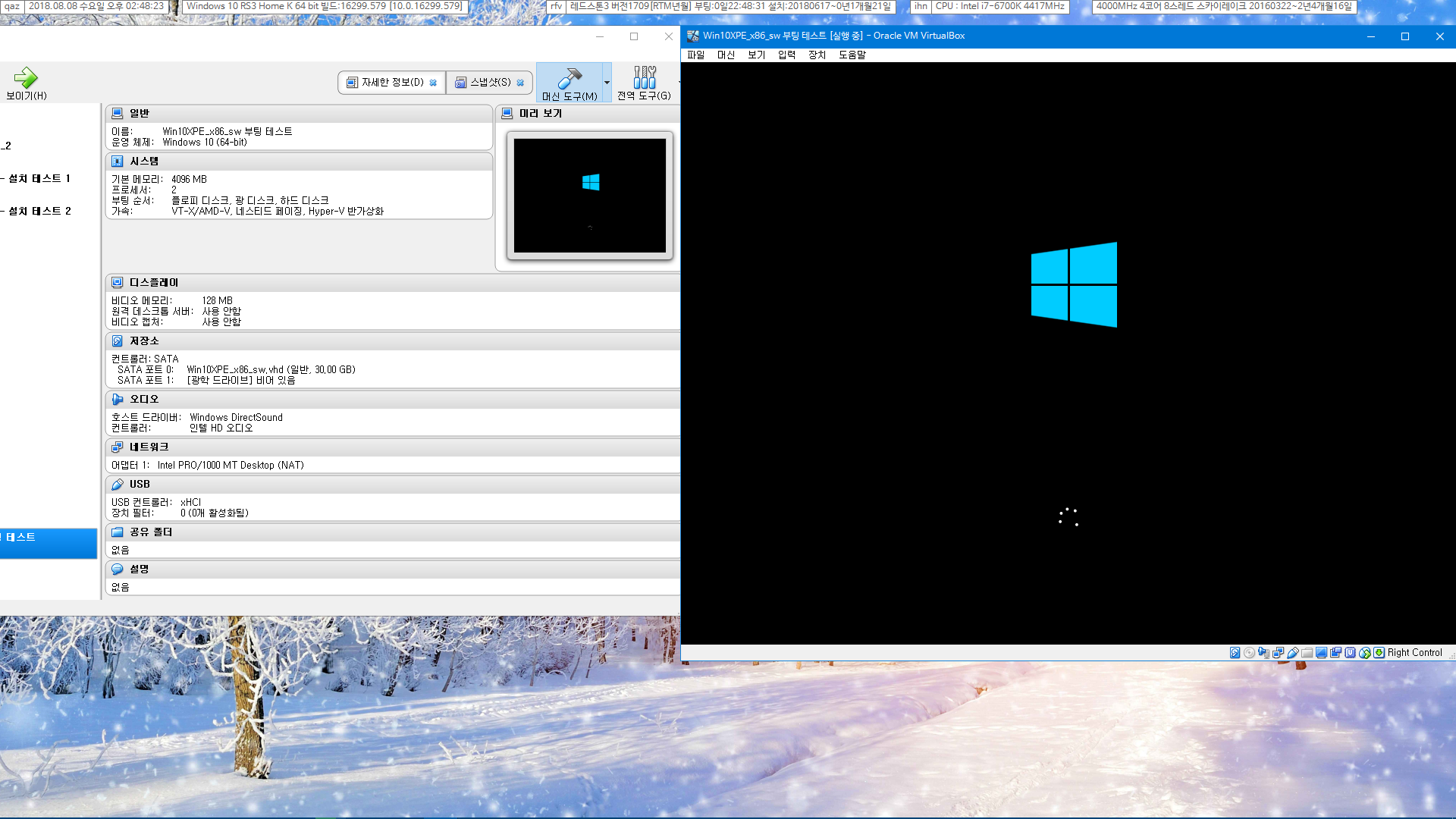Open the Network (네트워크) section header link
Screen dimensions: 1456x819
(x=149, y=447)
